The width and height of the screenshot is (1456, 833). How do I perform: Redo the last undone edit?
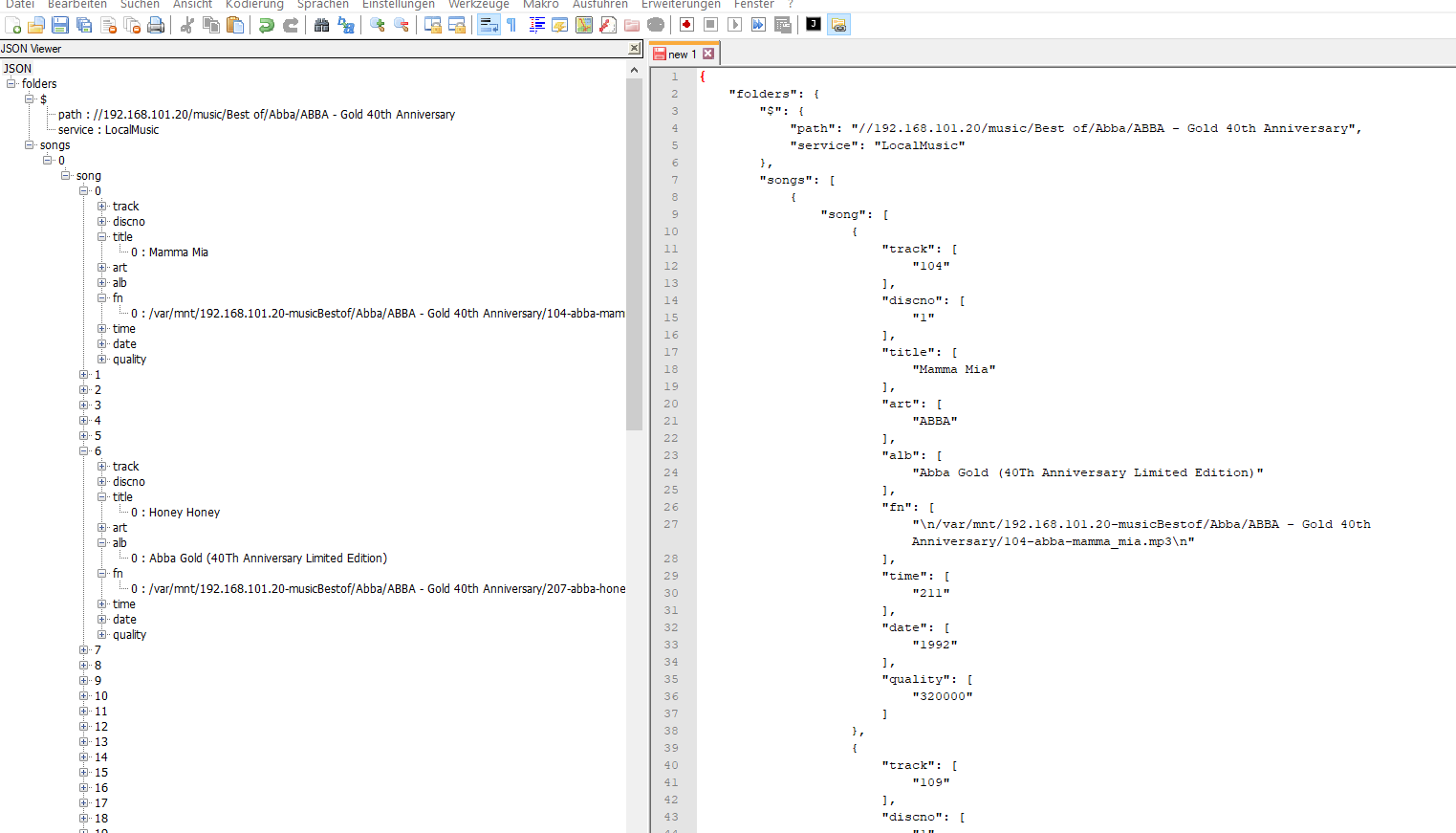[291, 25]
